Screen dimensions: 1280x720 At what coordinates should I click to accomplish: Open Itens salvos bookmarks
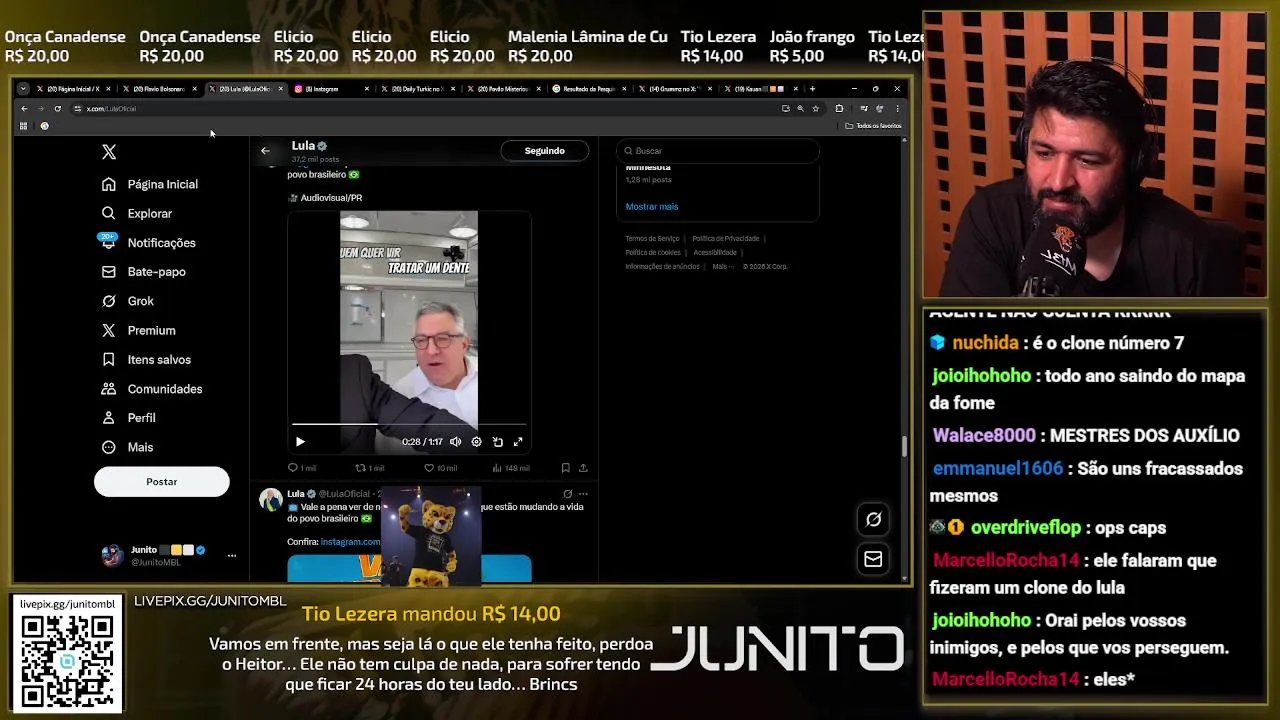(x=146, y=359)
